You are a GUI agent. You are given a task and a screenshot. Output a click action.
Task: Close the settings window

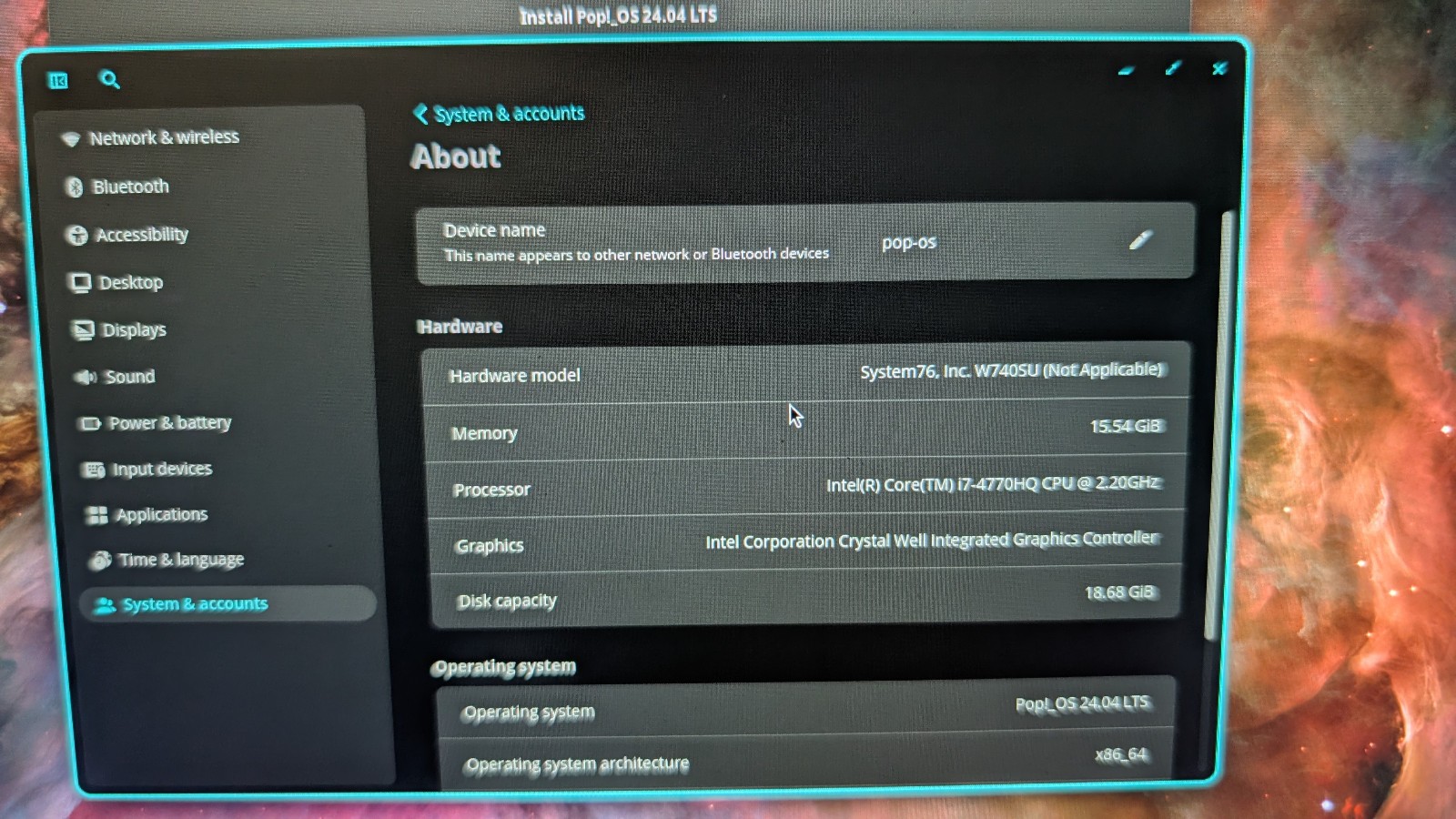pyautogui.click(x=1219, y=68)
